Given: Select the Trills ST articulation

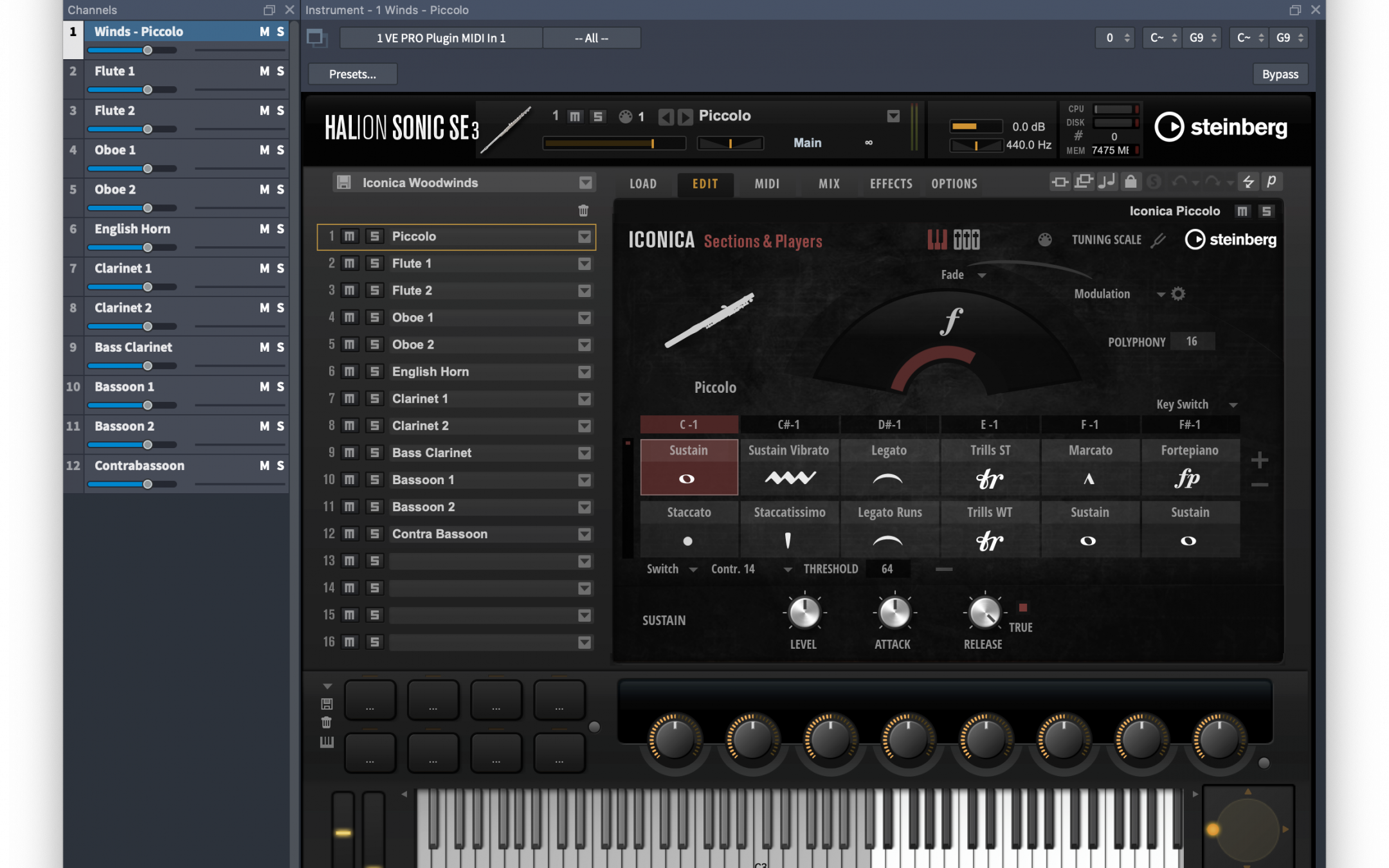Looking at the screenshot, I should pyautogui.click(x=990, y=467).
